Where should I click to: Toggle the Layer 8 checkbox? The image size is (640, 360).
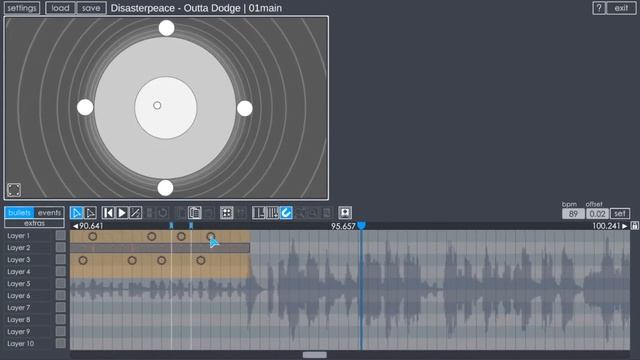tap(60, 320)
